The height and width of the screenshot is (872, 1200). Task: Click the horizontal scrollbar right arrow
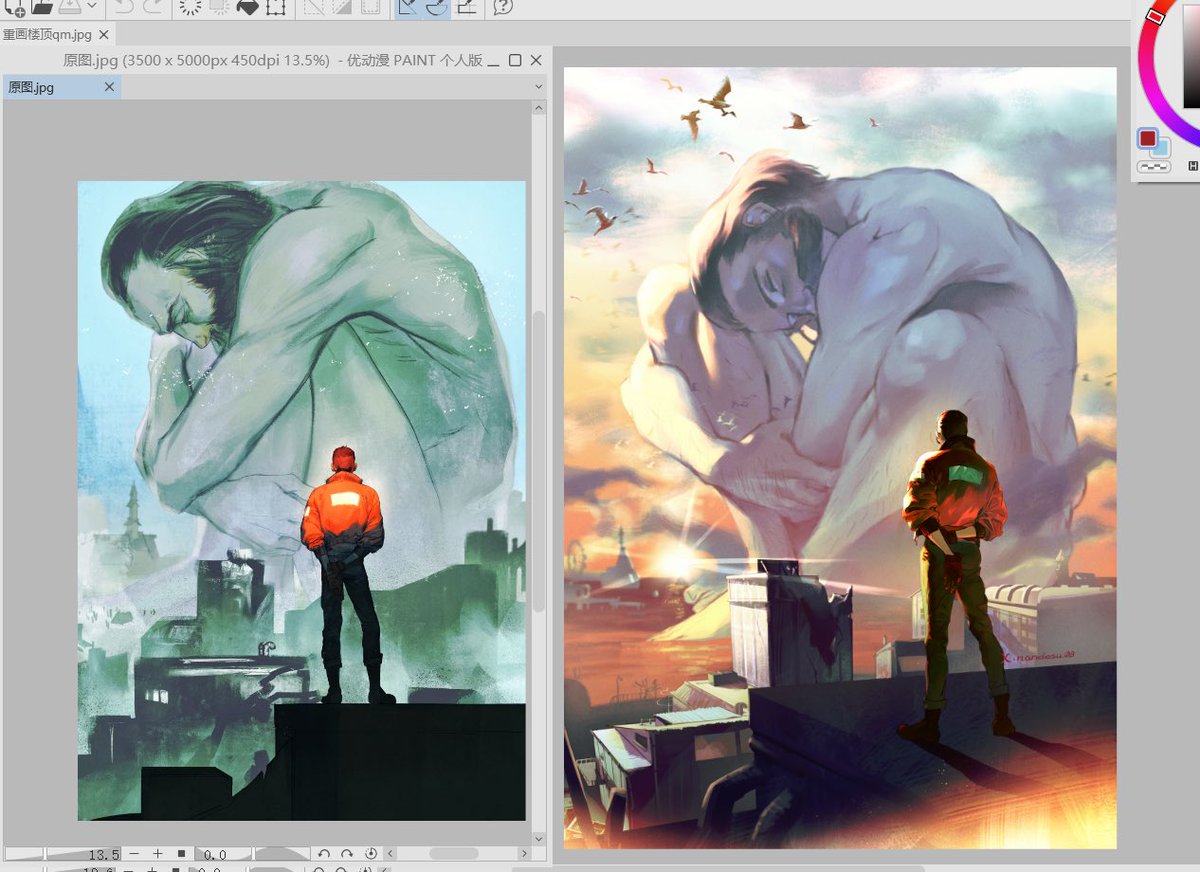tap(524, 854)
